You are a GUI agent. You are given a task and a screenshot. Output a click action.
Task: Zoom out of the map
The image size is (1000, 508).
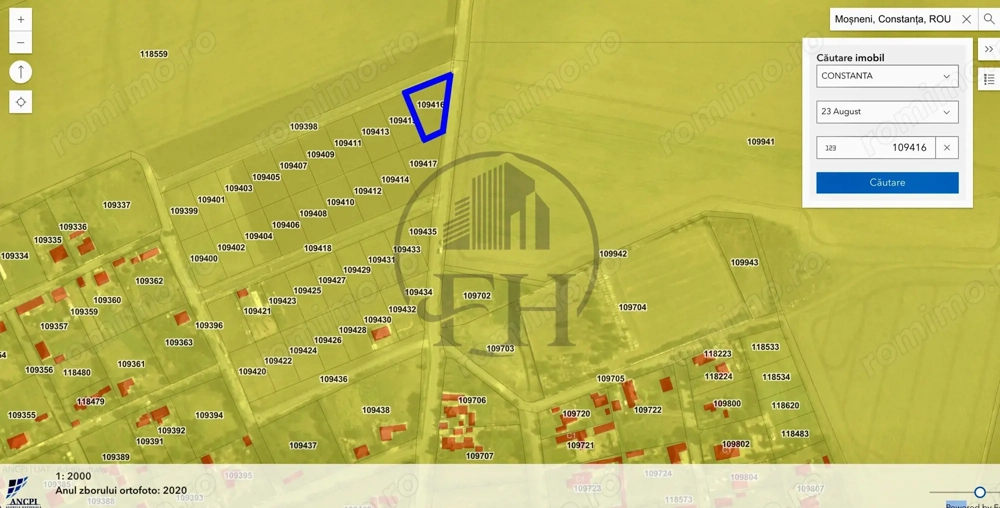pos(21,43)
